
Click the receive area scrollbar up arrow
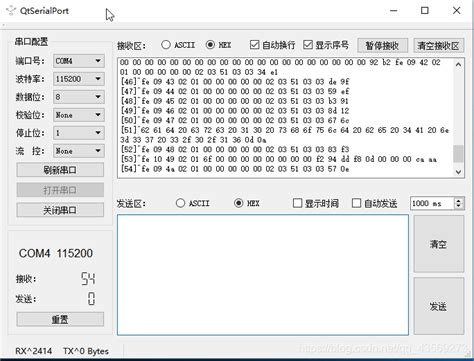458,64
